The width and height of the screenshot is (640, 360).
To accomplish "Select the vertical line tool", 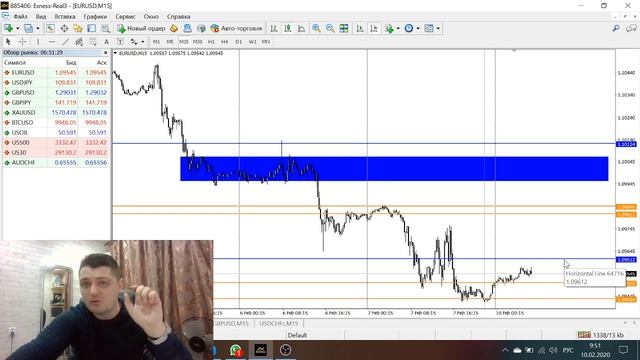I will (x=38, y=42).
